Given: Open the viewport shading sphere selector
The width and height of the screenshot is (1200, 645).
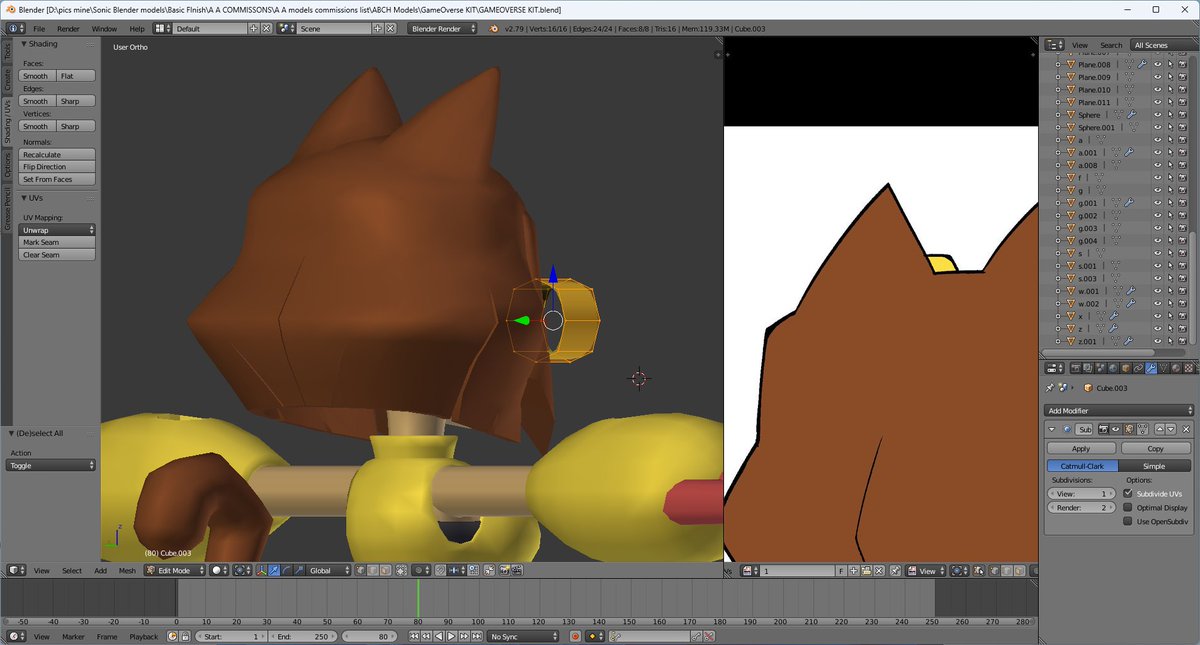Looking at the screenshot, I should pyautogui.click(x=219, y=570).
